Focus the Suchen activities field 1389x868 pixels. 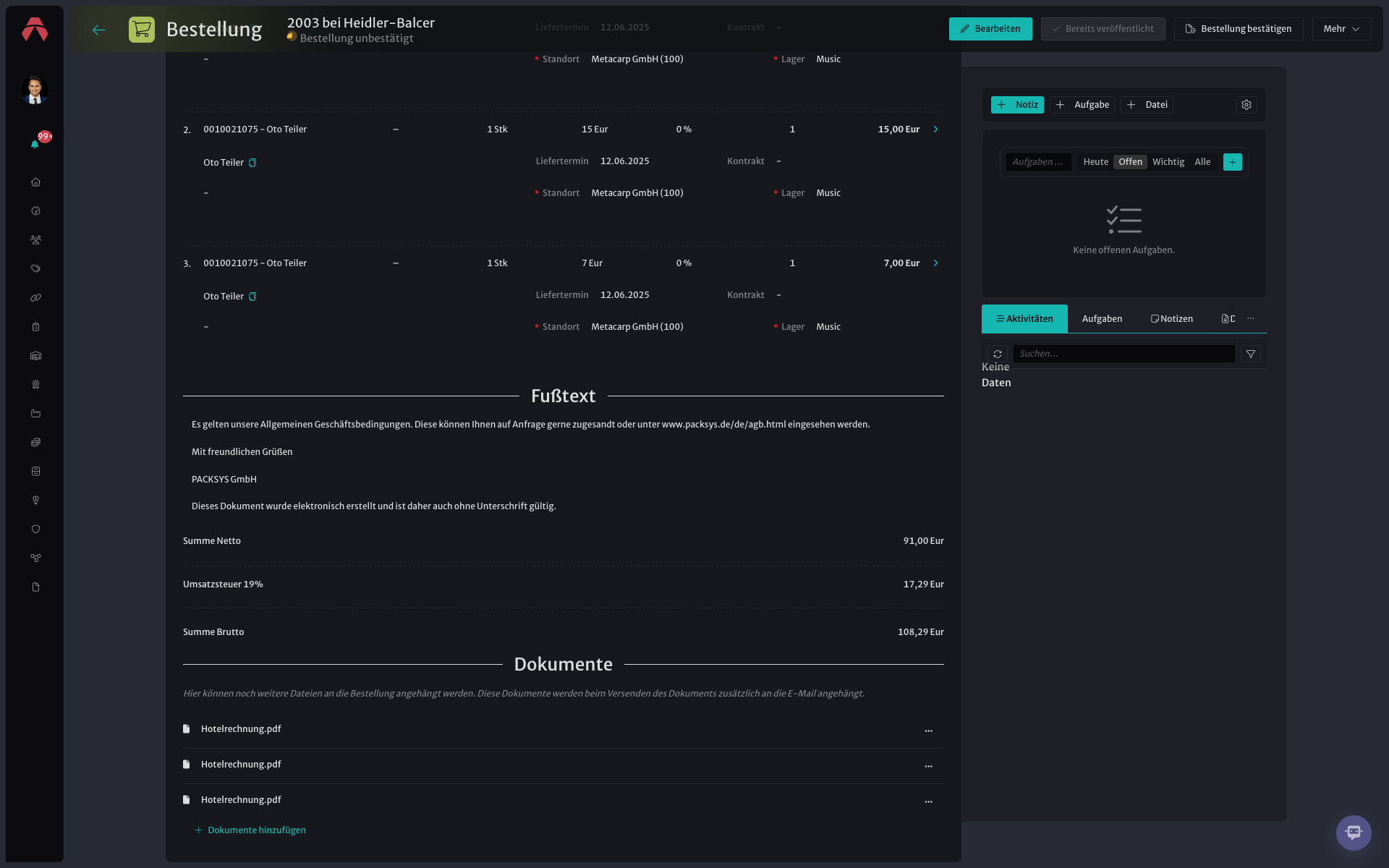click(x=1123, y=354)
